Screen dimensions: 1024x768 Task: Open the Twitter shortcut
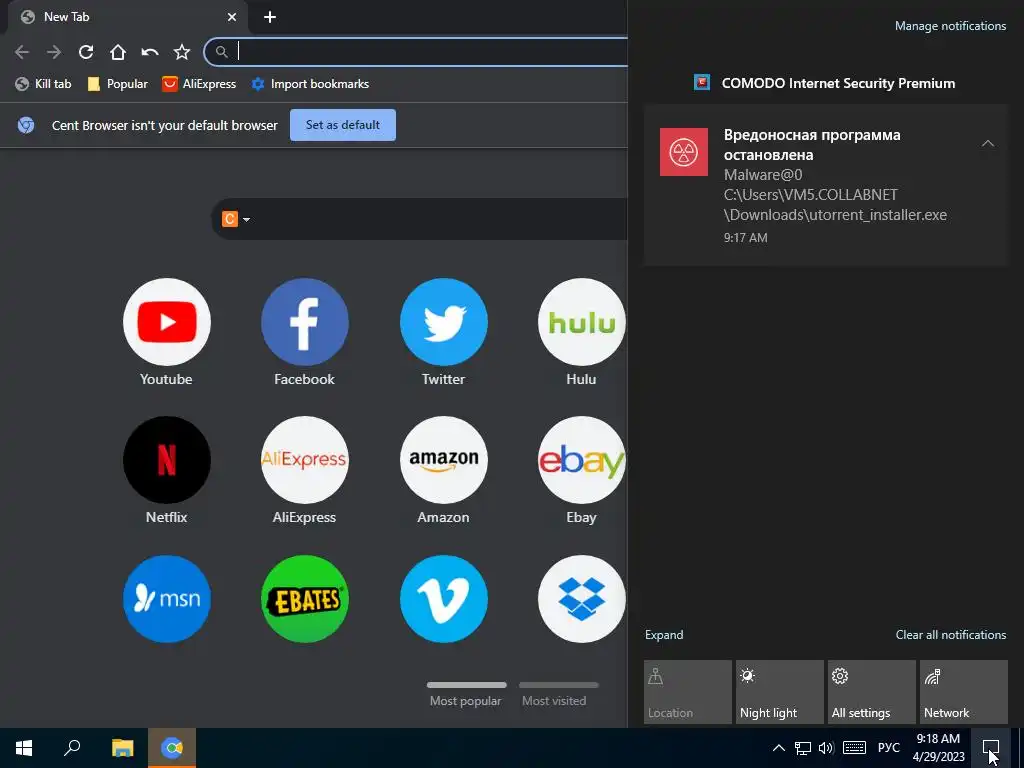[x=443, y=322]
